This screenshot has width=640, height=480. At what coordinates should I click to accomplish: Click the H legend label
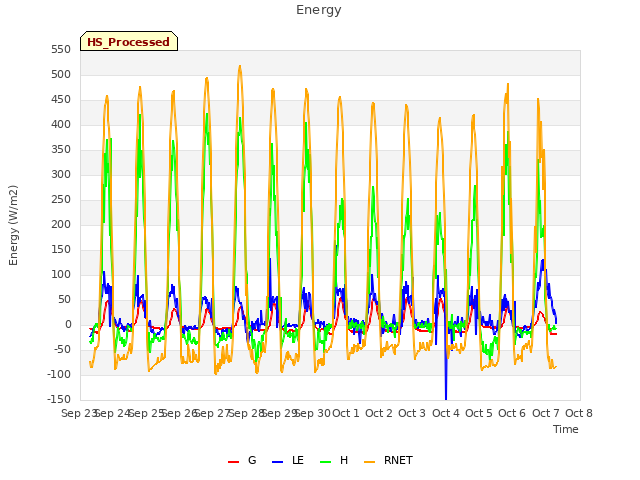[344, 460]
